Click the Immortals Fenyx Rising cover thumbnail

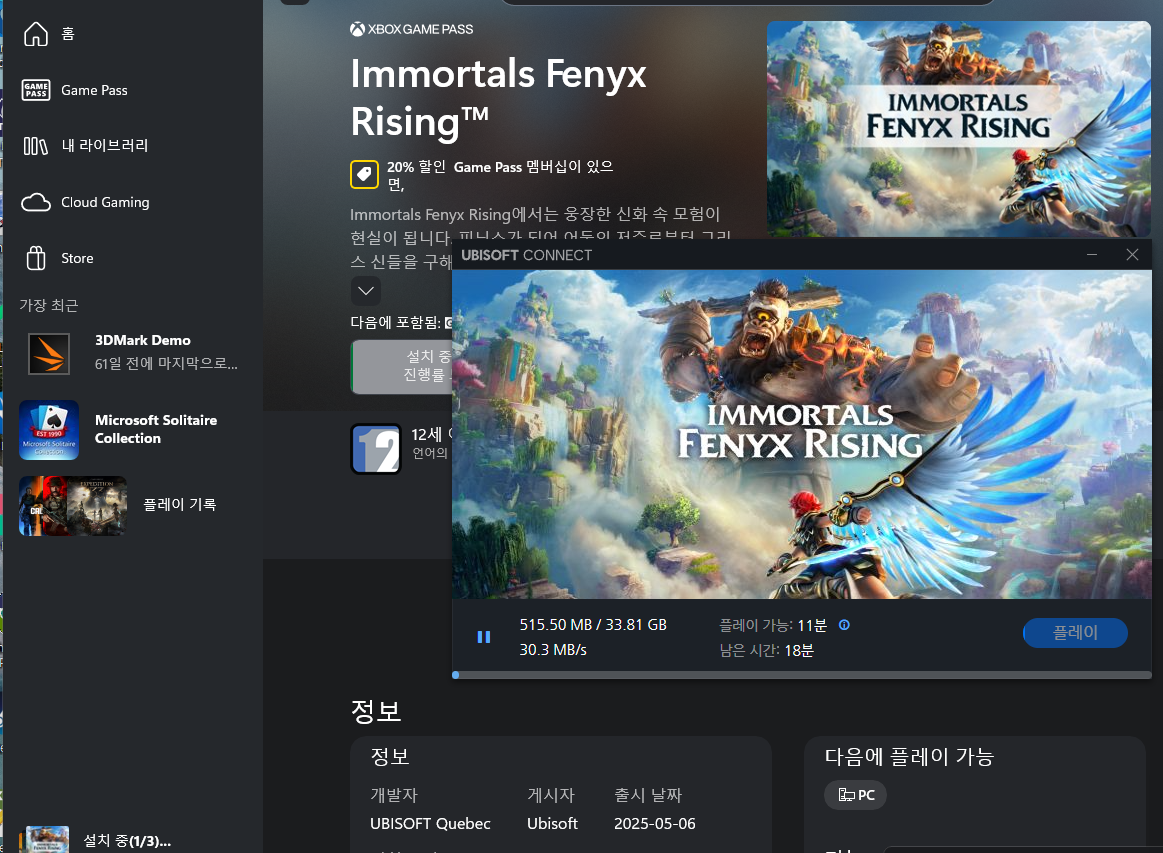[x=958, y=129]
